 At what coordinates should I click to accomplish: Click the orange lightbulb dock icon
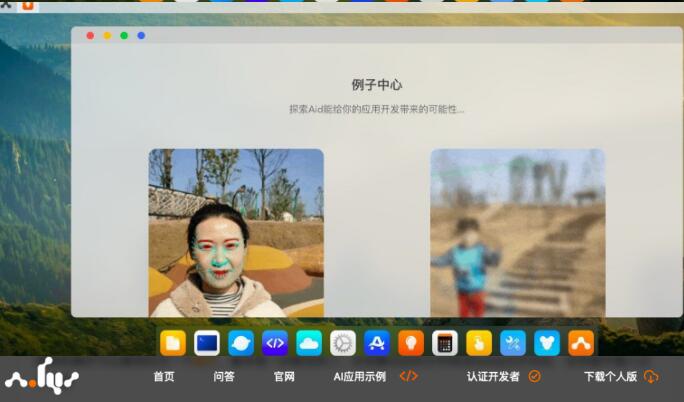pos(411,343)
